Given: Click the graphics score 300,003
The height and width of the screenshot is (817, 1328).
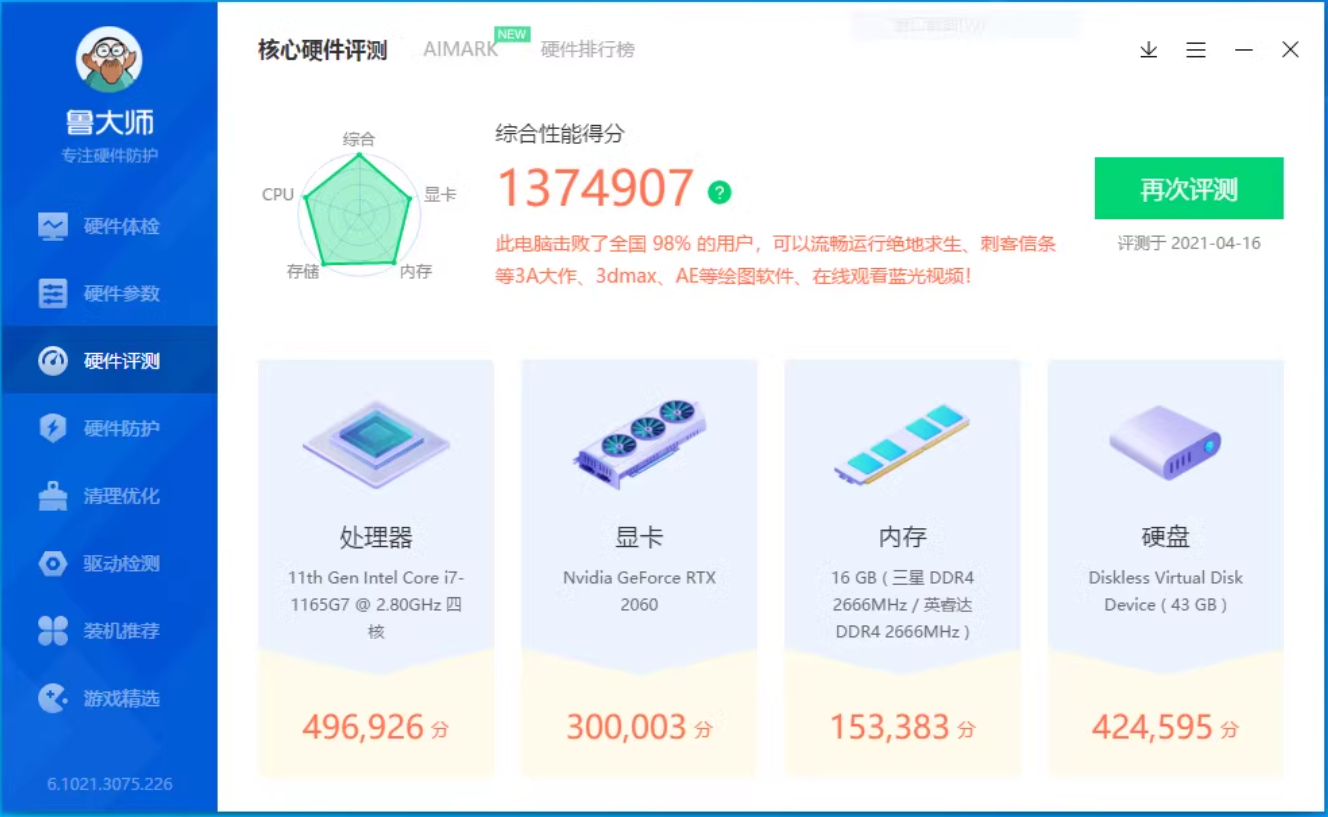Looking at the screenshot, I should [x=627, y=727].
